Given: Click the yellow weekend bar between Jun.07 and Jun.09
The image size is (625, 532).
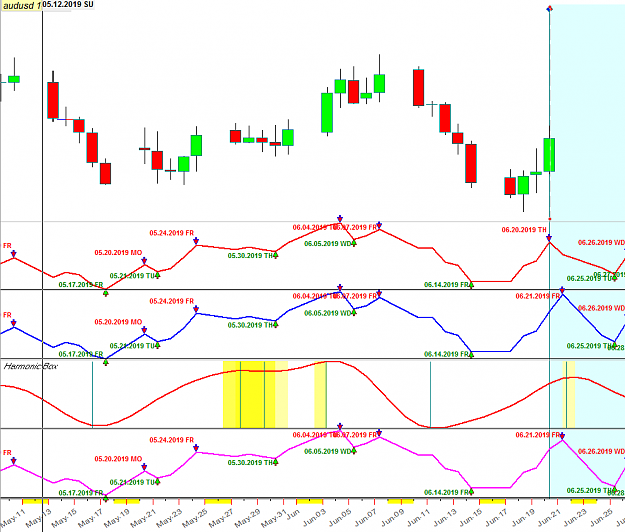Looking at the screenshot, I should pos(400,501).
